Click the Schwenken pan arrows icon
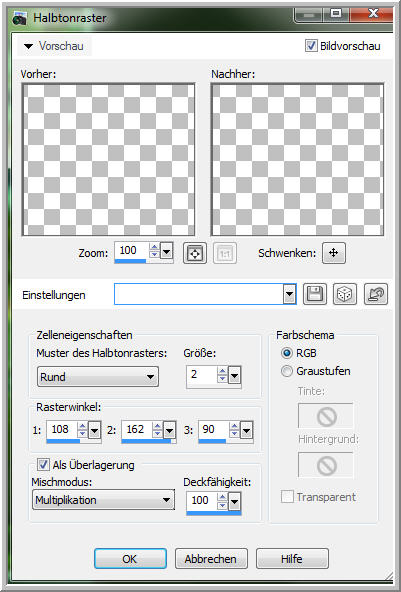 pyautogui.click(x=334, y=253)
